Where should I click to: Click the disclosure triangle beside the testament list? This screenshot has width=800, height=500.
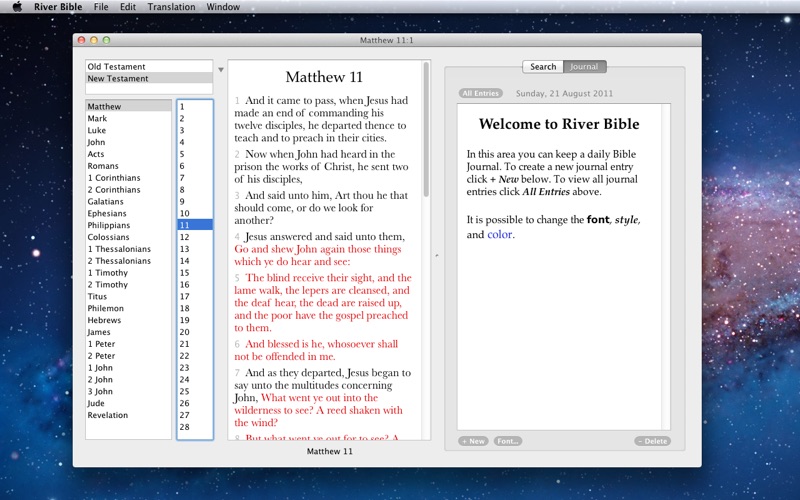click(x=221, y=70)
